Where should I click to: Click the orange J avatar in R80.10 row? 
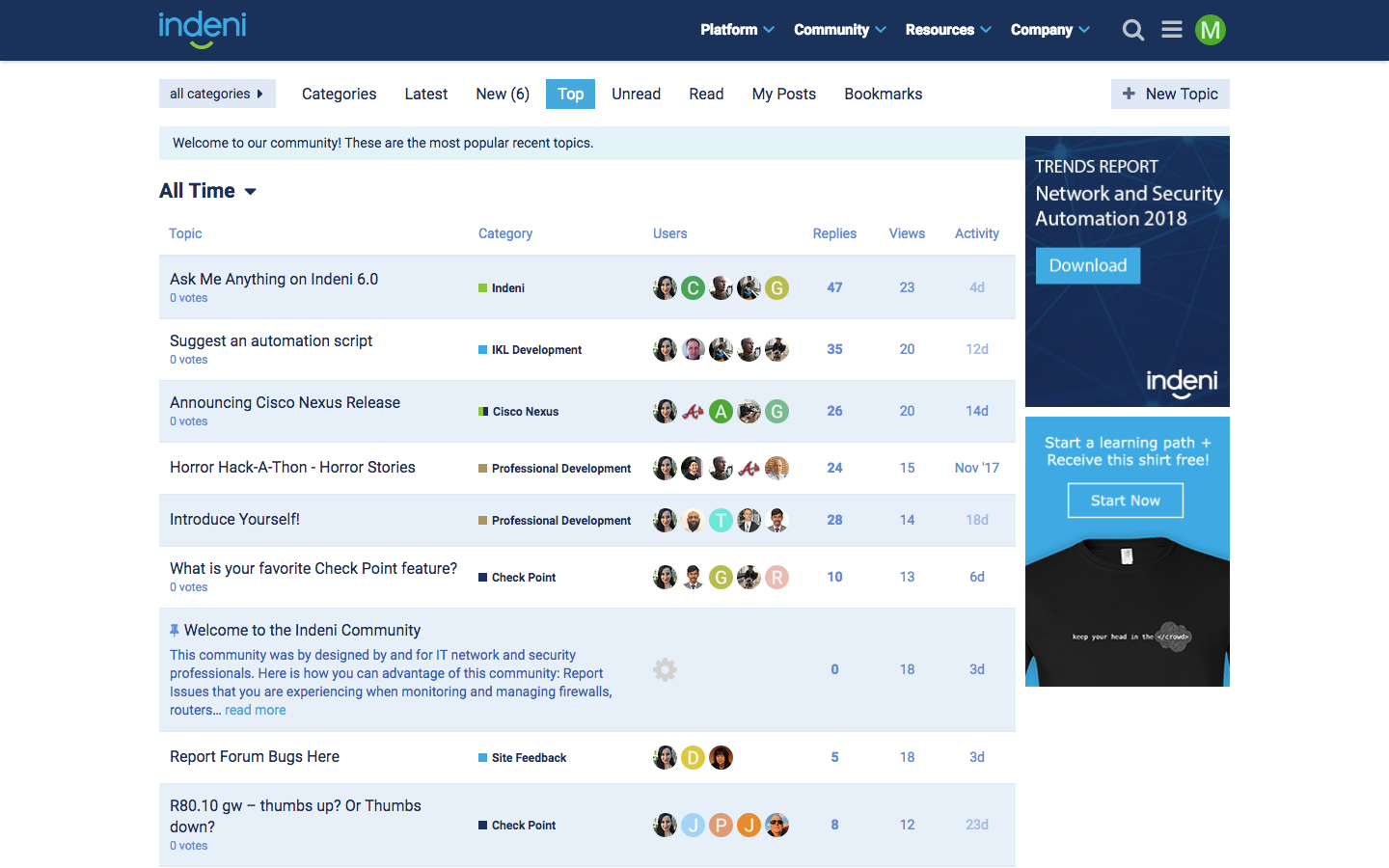click(x=749, y=825)
